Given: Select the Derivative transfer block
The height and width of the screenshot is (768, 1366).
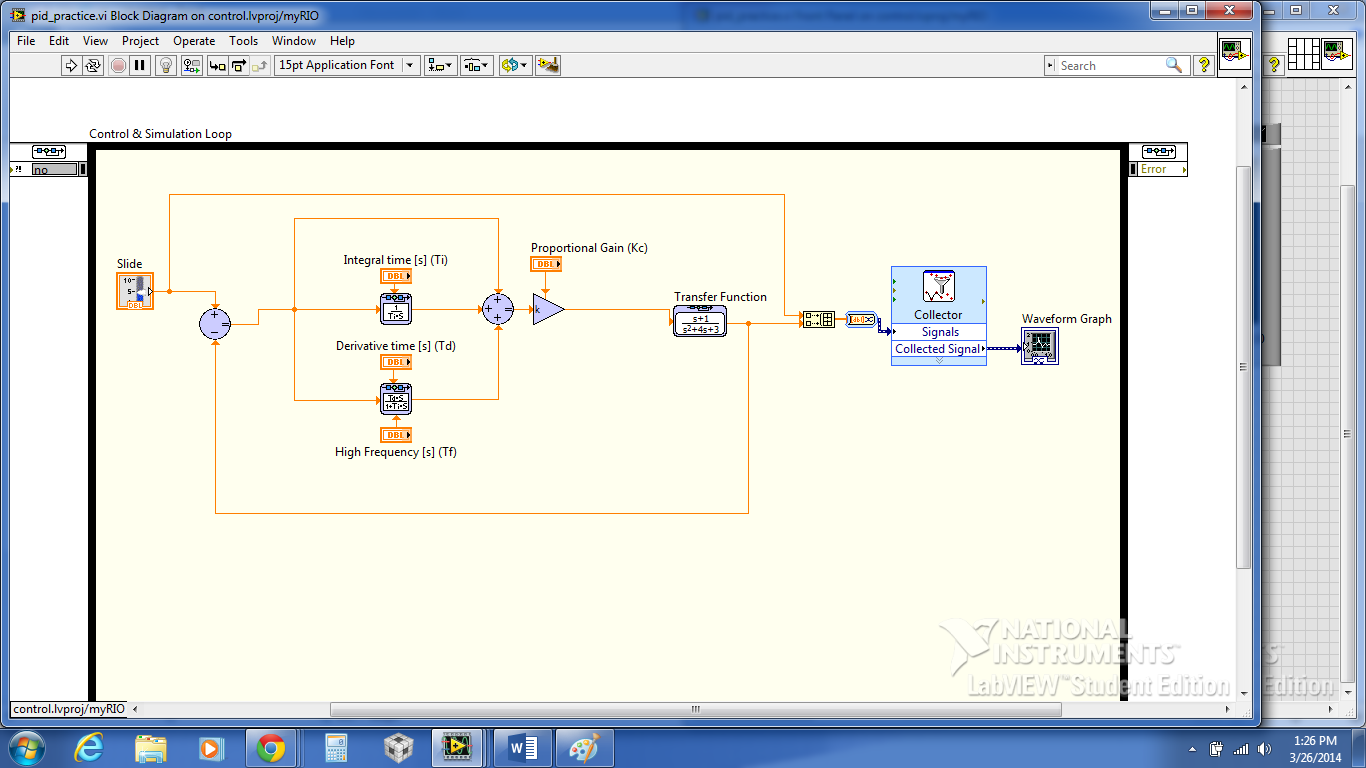Looking at the screenshot, I should click(x=395, y=398).
